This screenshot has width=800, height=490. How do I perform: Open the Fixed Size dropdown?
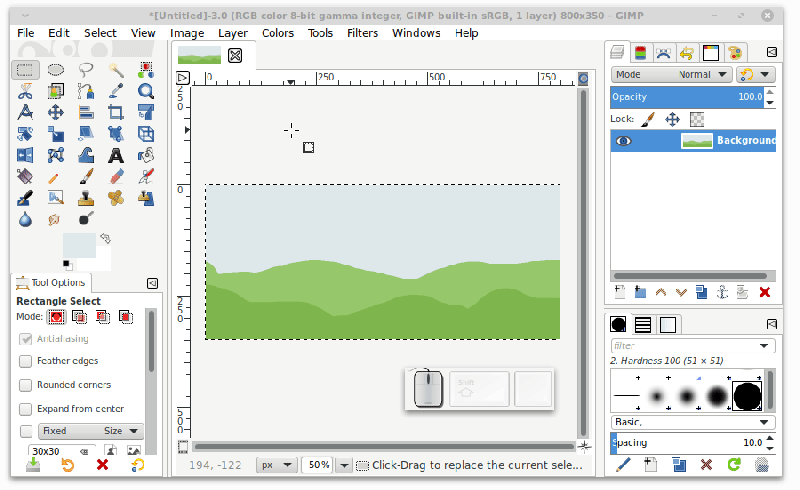91,431
